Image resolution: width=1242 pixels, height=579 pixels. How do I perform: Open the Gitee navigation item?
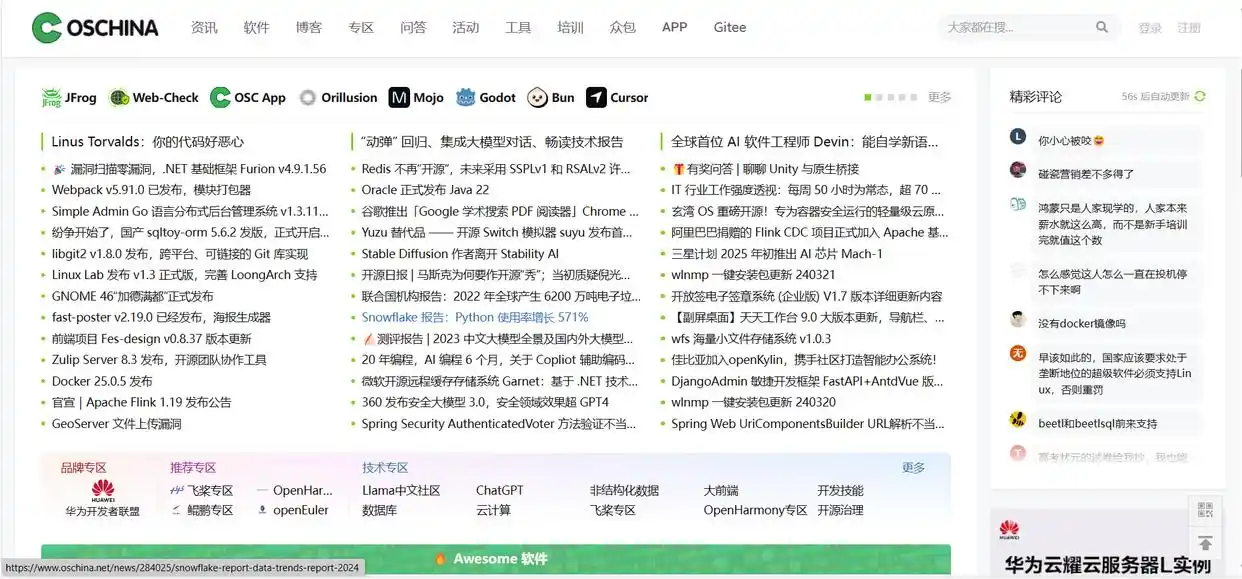coord(729,28)
